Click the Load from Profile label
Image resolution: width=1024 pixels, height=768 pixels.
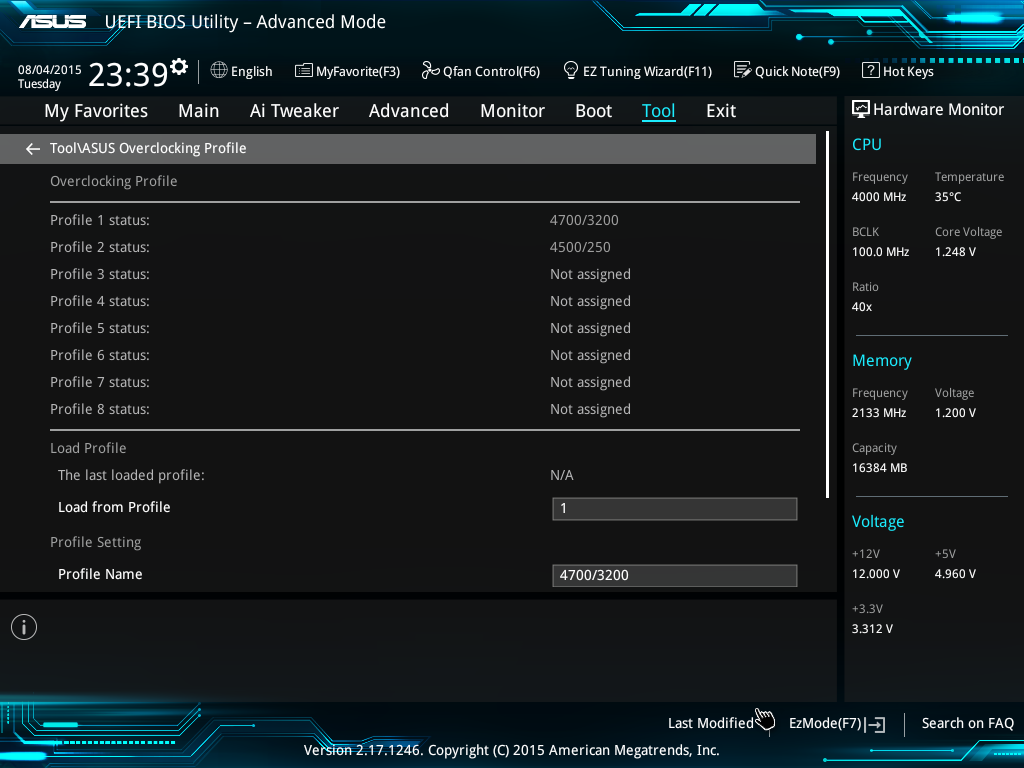click(114, 507)
